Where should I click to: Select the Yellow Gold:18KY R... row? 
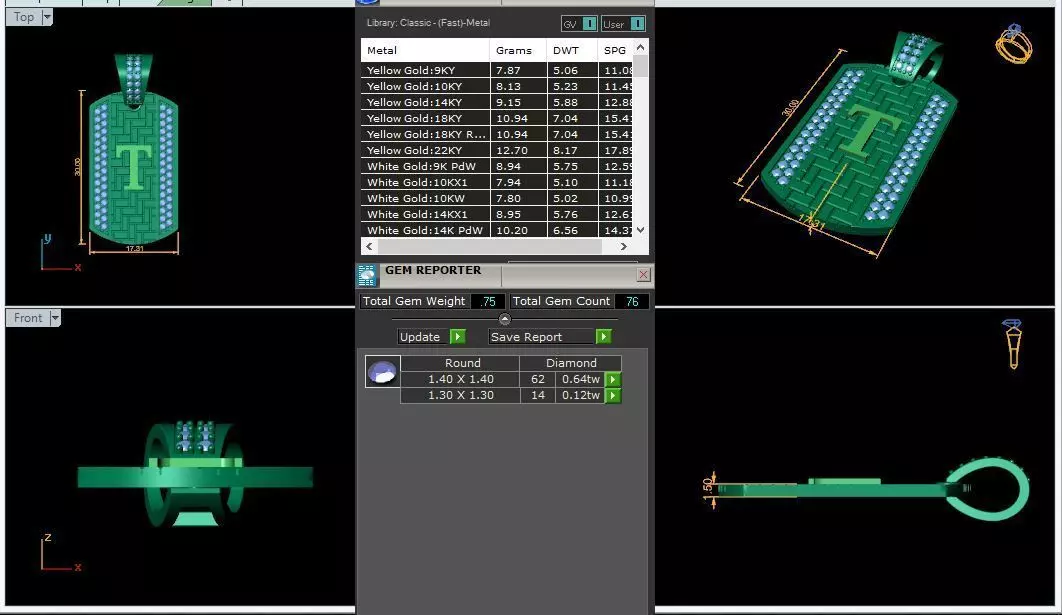497,134
